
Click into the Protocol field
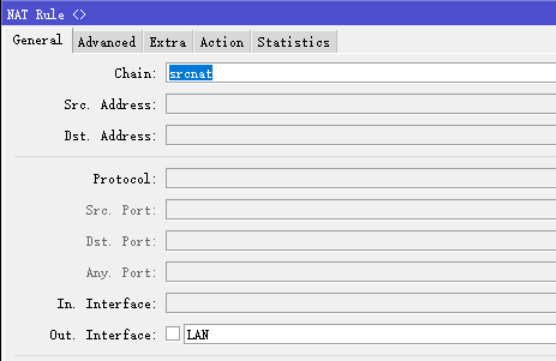(361, 178)
